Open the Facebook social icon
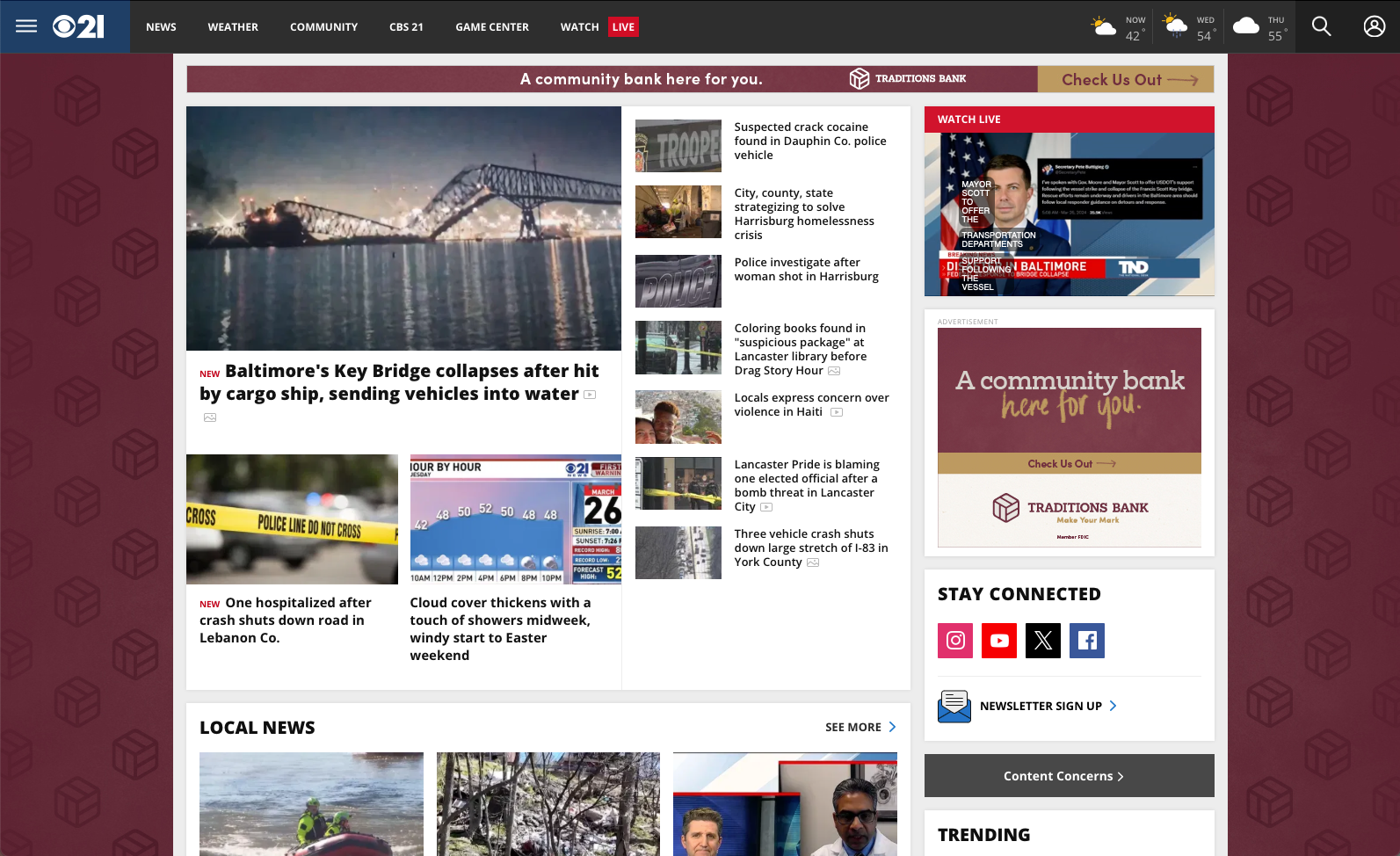Image resolution: width=1400 pixels, height=856 pixels. 1087,641
